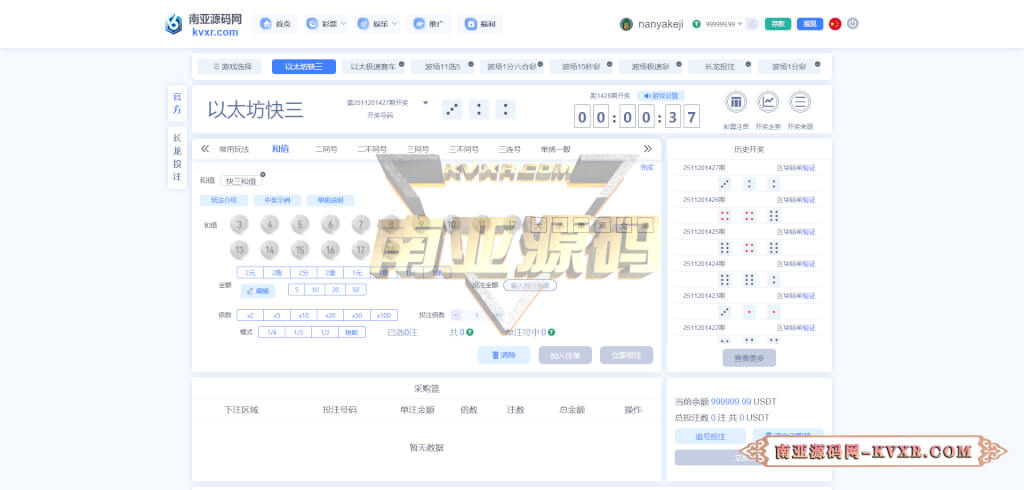Click the 投注金额 amount input field
The height and width of the screenshot is (490, 1024).
pos(530,285)
